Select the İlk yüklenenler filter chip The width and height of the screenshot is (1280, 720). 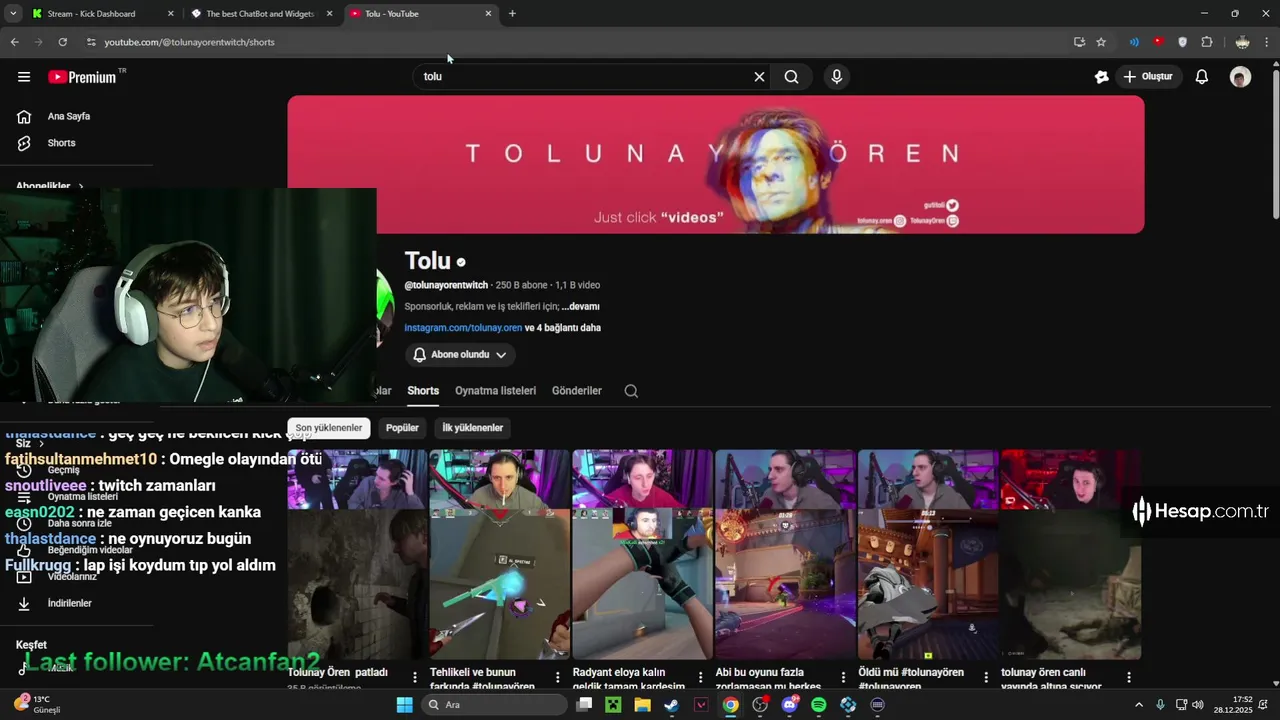click(x=472, y=428)
